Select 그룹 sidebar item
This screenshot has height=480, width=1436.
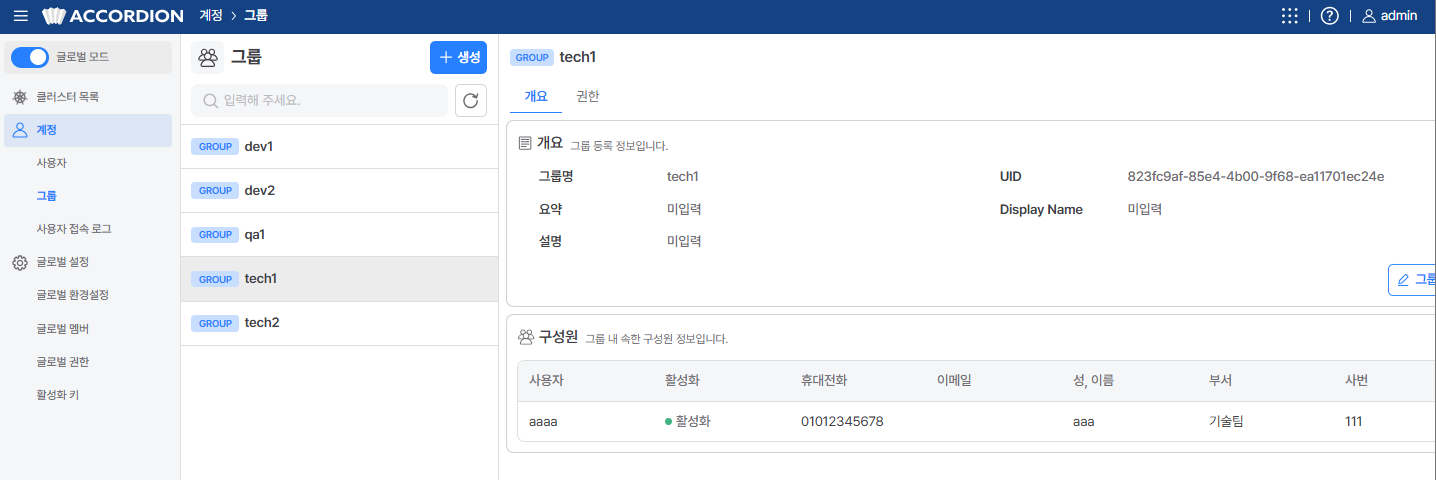pos(46,196)
